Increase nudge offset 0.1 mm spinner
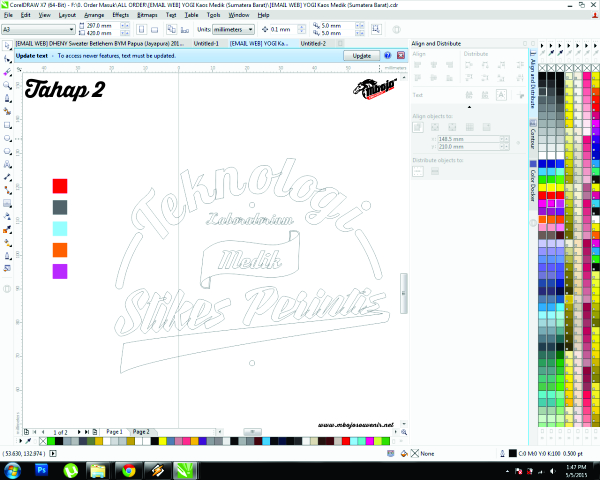 pyautogui.click(x=302, y=27)
